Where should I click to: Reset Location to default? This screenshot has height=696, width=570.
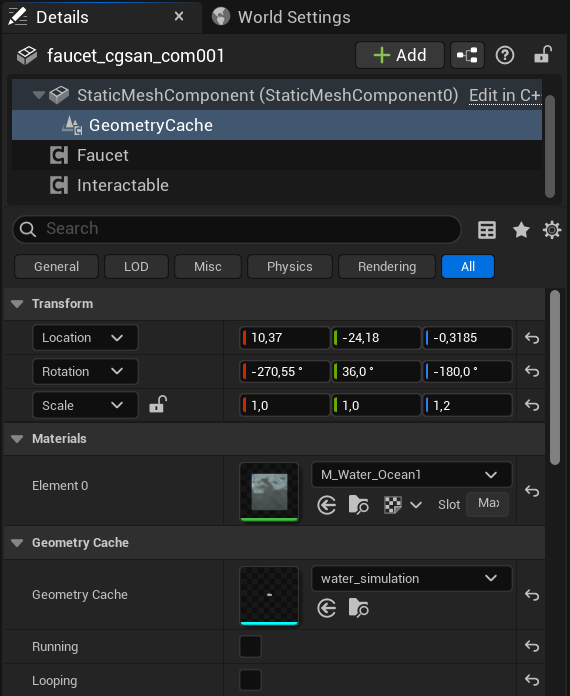tap(532, 338)
